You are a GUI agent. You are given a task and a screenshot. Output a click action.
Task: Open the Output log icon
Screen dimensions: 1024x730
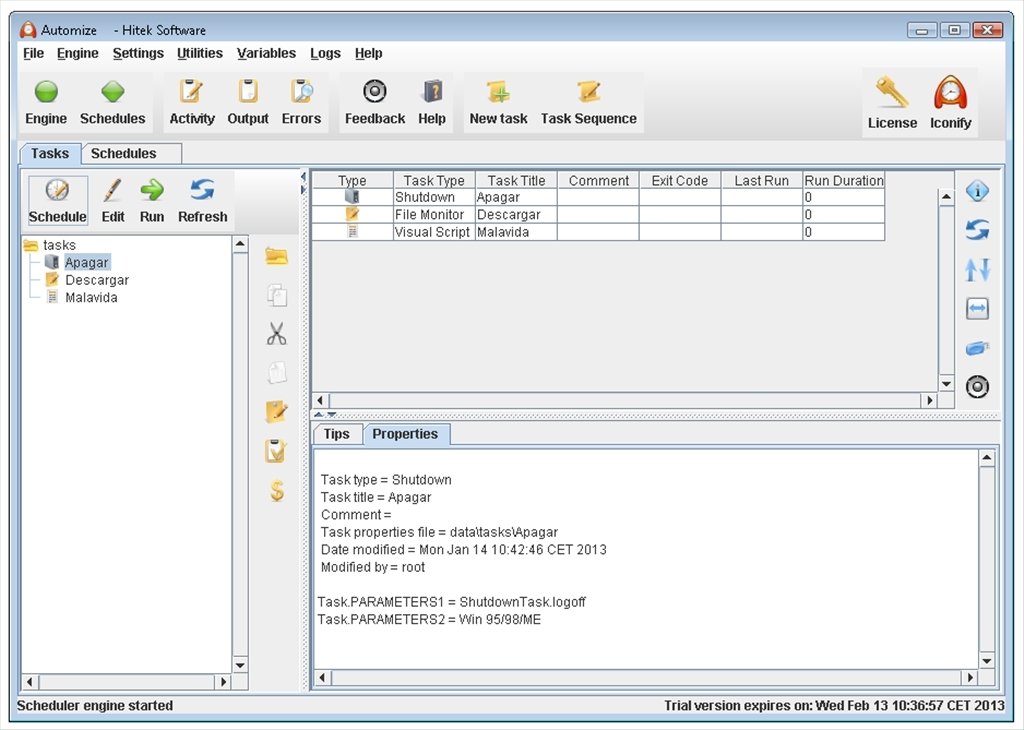click(x=248, y=92)
